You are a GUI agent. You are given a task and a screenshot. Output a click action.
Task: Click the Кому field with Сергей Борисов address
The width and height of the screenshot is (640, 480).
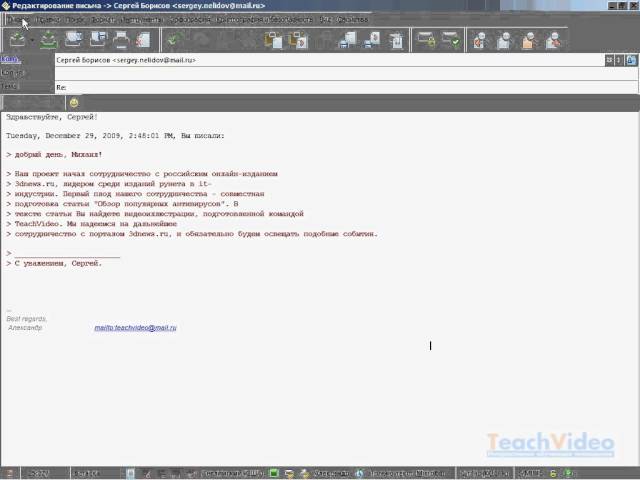coord(329,60)
